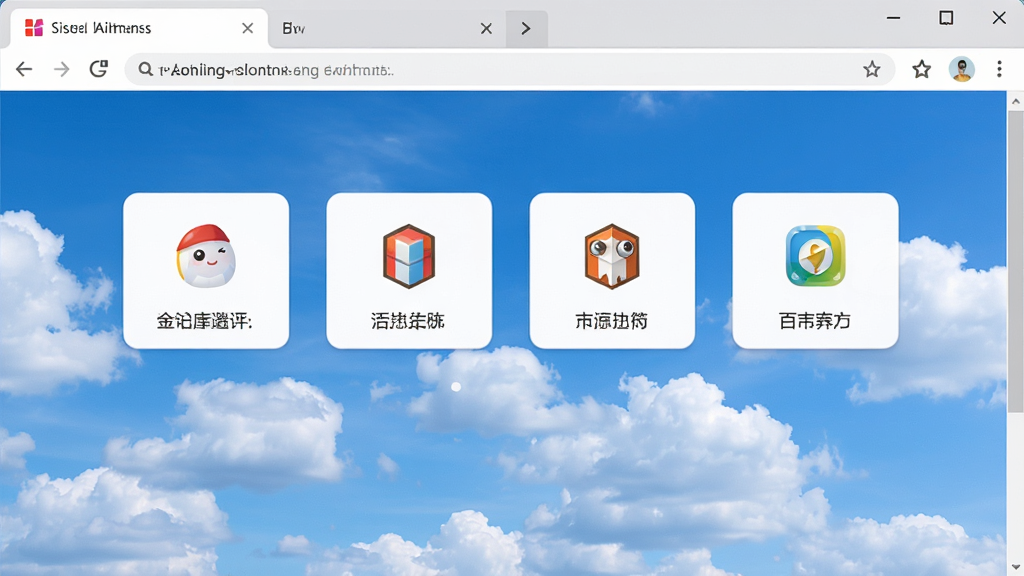This screenshot has width=1024, height=576.
Task: Minimize the browser window
Action: point(893,18)
